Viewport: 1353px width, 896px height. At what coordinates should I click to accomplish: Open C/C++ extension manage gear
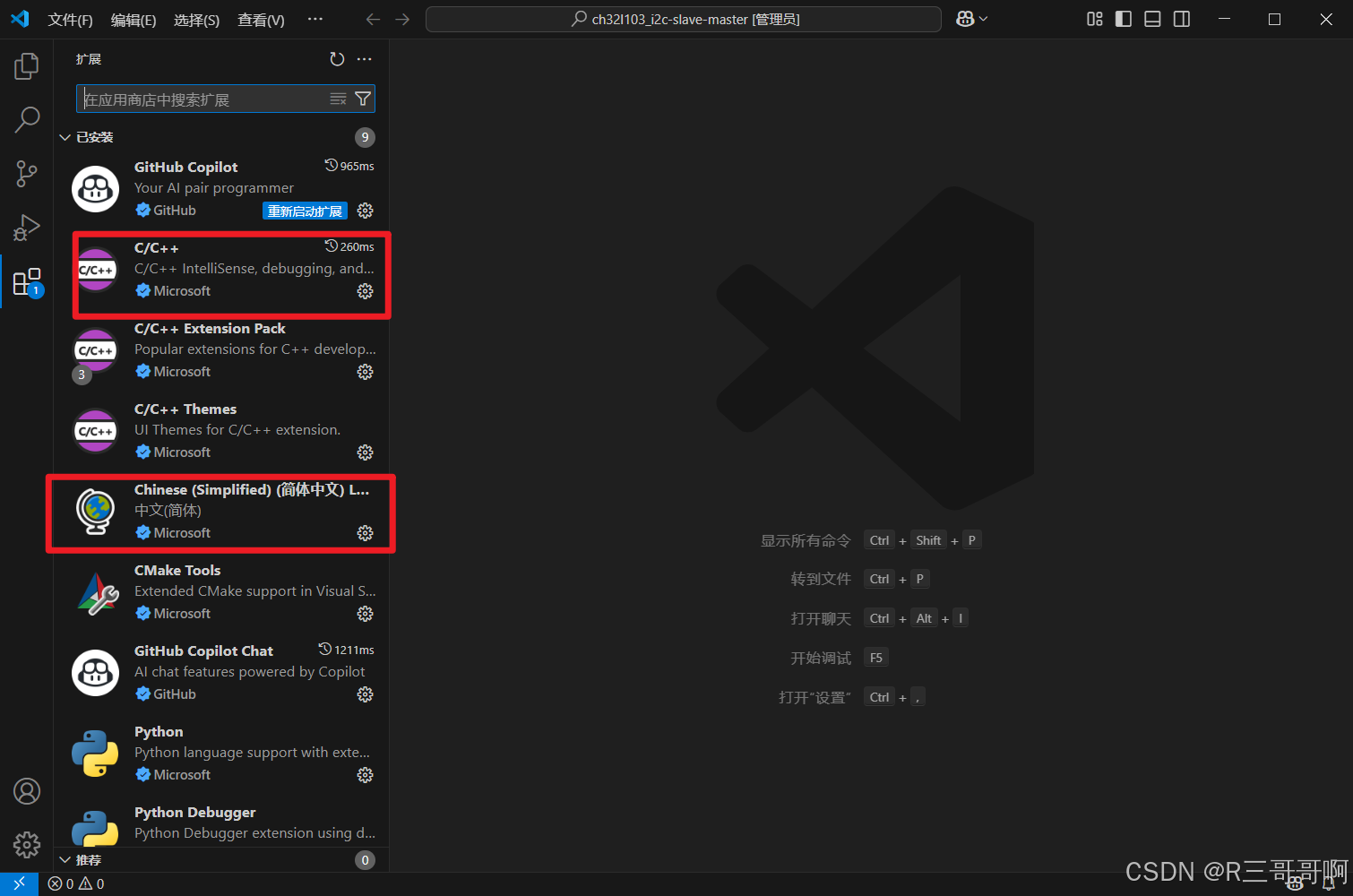pos(365,291)
